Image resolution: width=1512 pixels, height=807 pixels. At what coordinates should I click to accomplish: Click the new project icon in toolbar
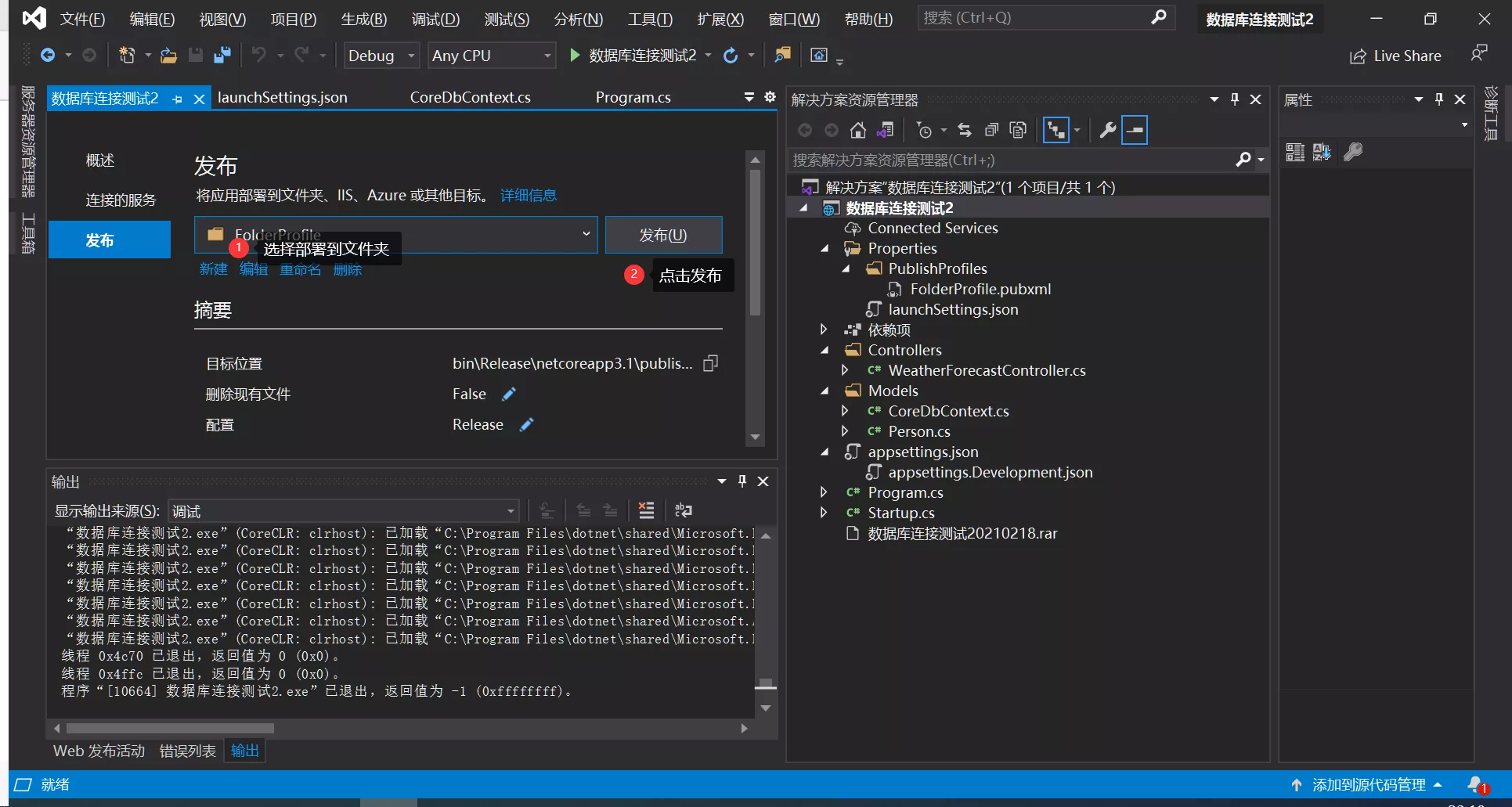click(126, 56)
